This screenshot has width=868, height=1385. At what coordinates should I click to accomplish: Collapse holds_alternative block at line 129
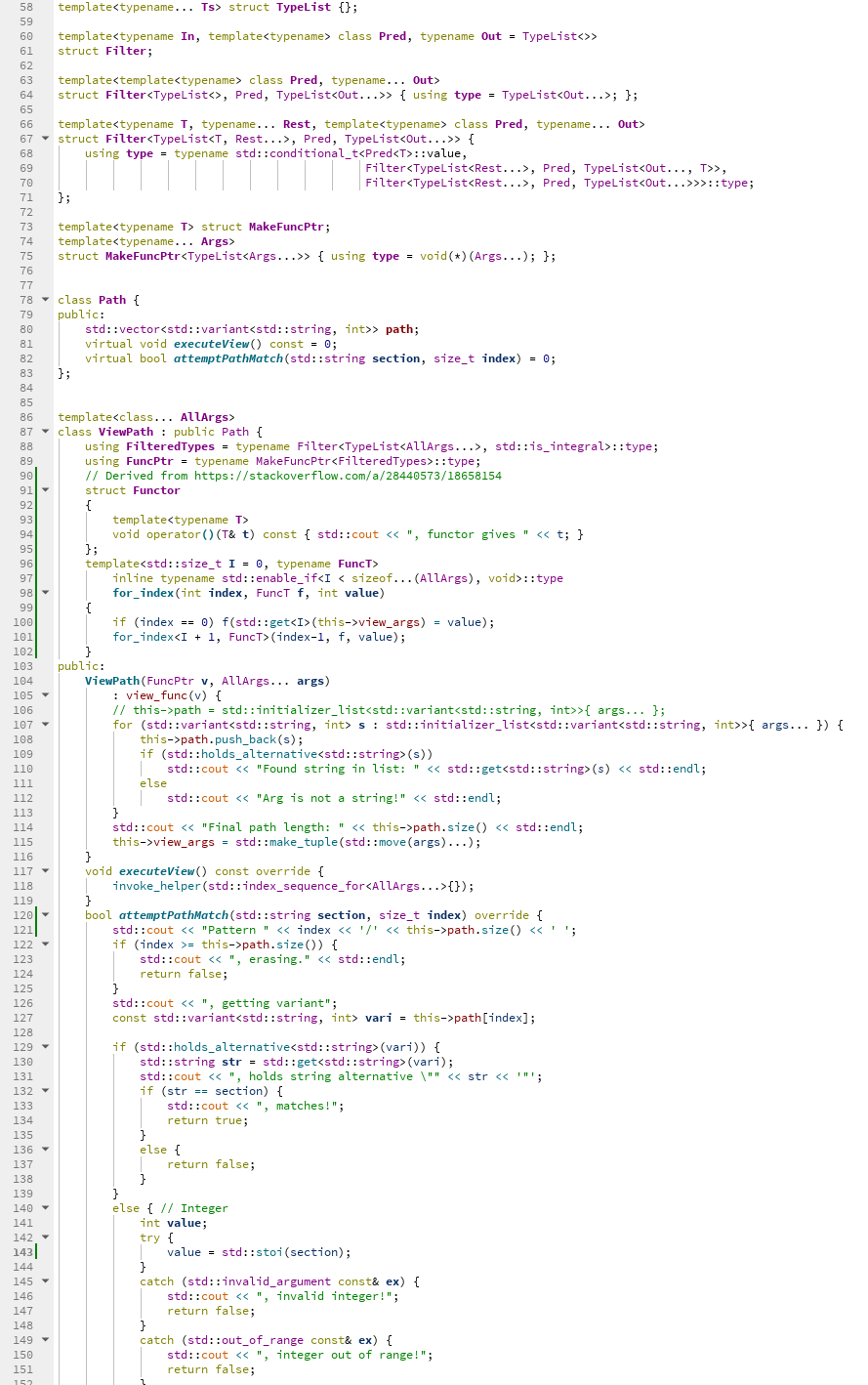click(x=45, y=1047)
